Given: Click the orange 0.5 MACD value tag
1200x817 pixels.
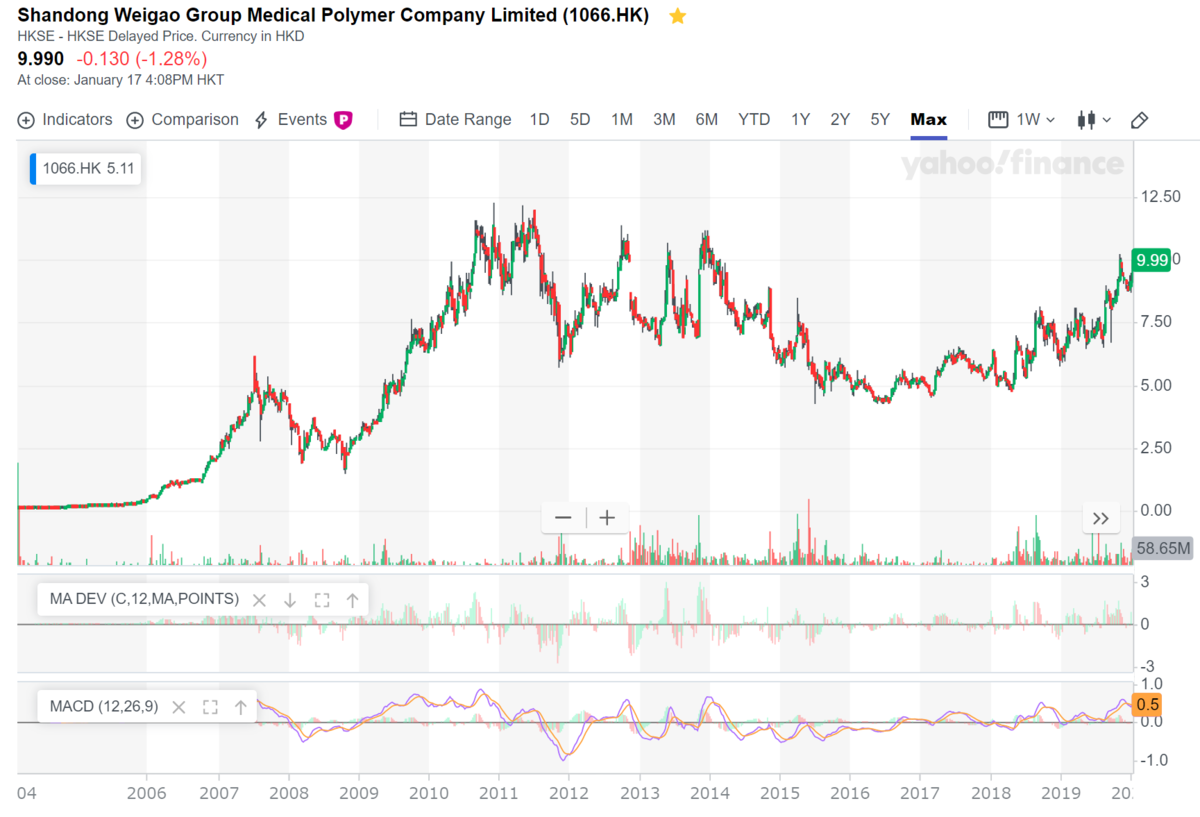Looking at the screenshot, I should point(1147,704).
